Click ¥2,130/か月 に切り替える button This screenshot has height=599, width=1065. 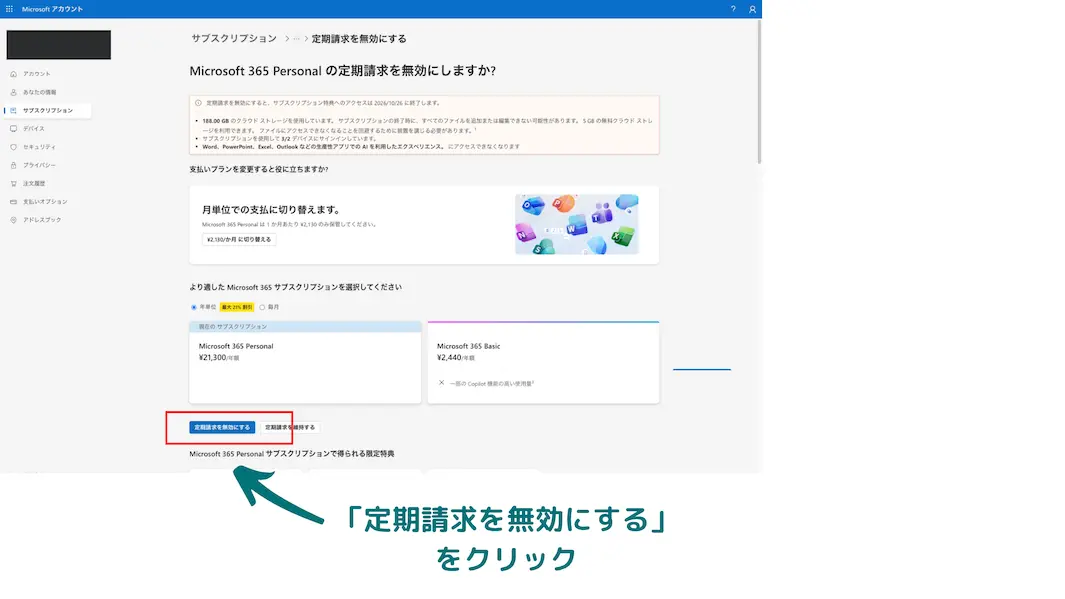[239, 240]
